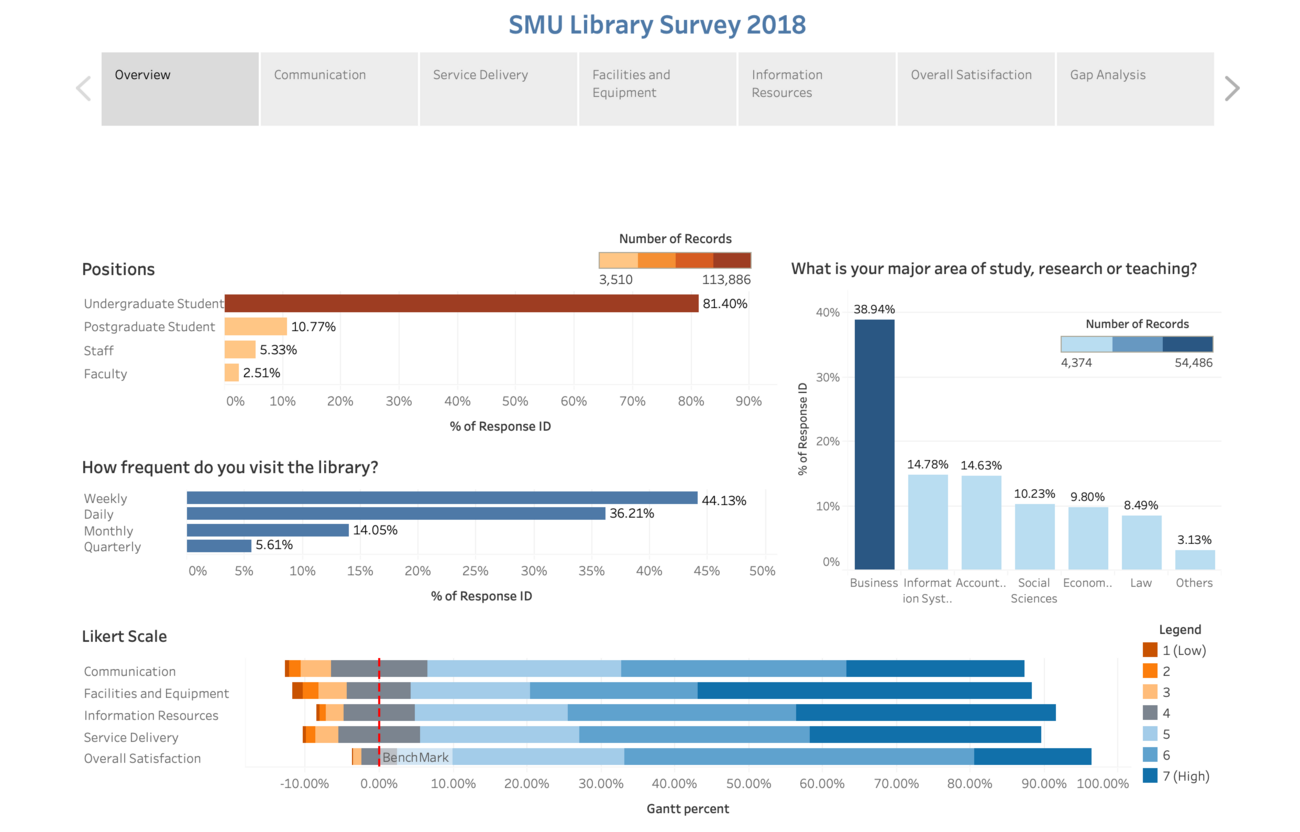The image size is (1300, 832).
Task: Click legend swatch for 1 (Low)
Action: click(1150, 650)
